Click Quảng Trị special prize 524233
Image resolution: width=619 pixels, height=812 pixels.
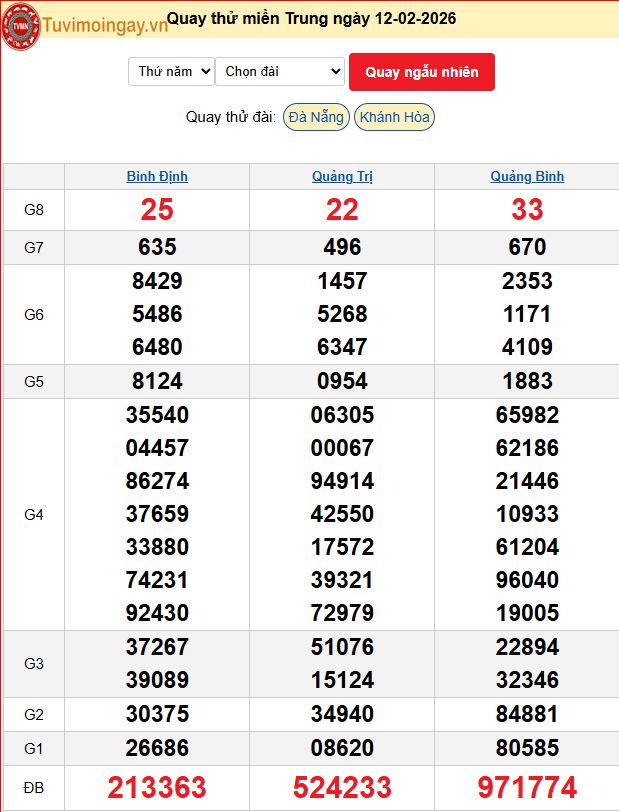pos(342,787)
